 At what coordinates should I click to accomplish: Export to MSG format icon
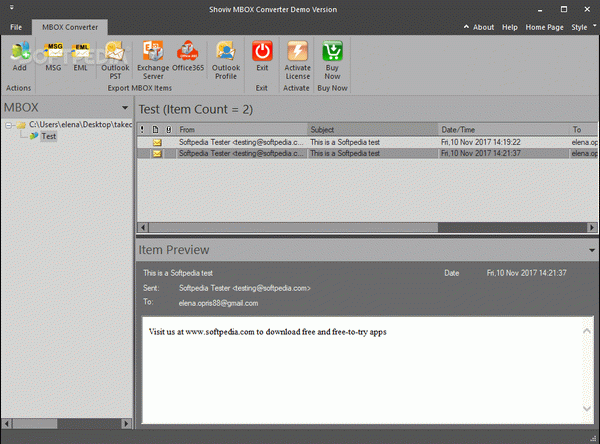(x=54, y=51)
